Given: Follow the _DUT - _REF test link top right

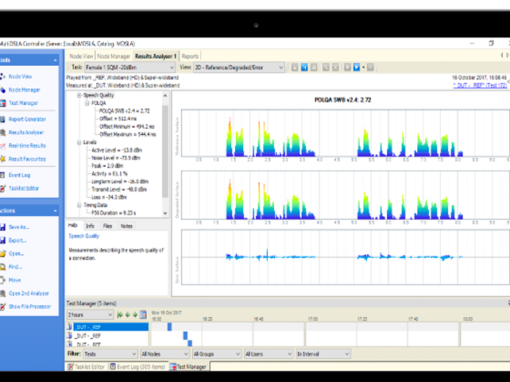Looking at the screenshot, I should click(x=480, y=86).
